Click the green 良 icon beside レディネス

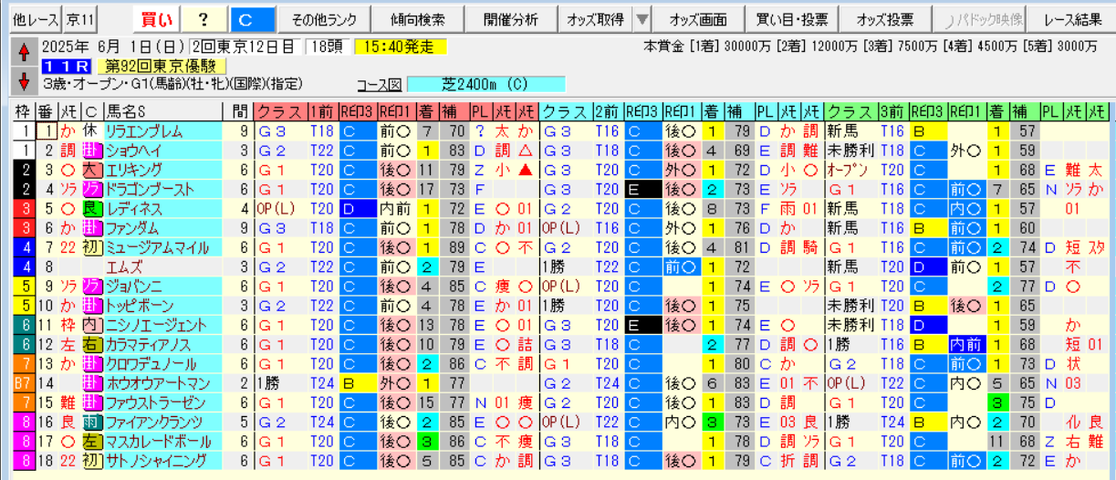click(91, 209)
